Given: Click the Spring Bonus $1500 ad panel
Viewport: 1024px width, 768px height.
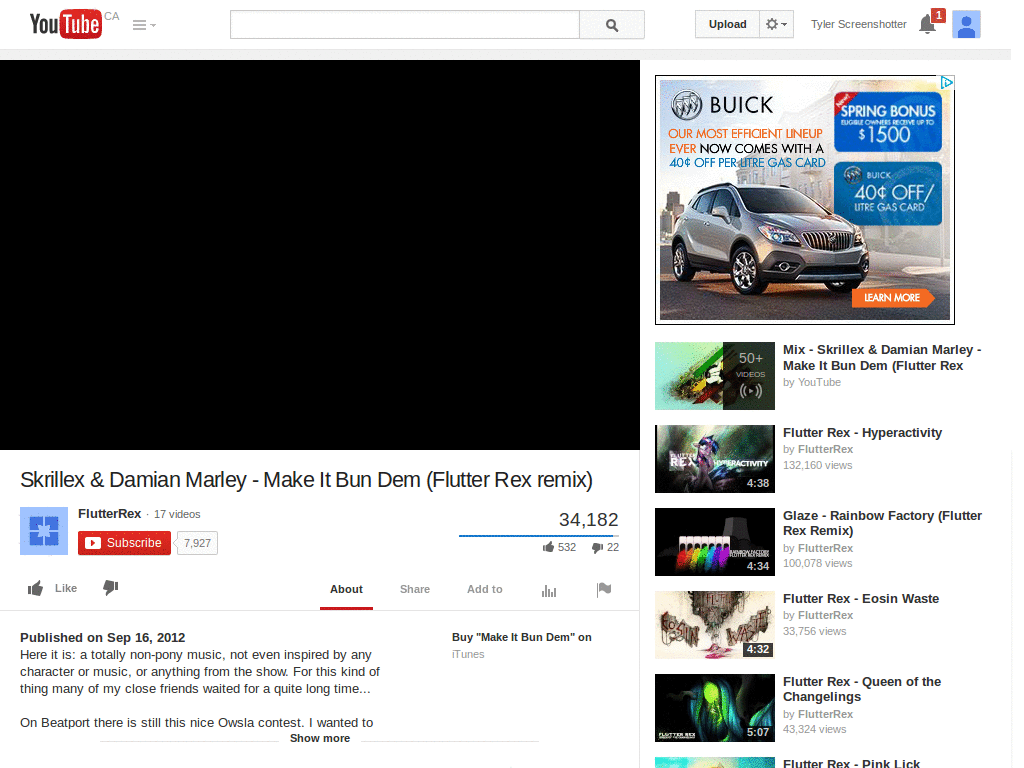Looking at the screenshot, I should coord(888,122).
